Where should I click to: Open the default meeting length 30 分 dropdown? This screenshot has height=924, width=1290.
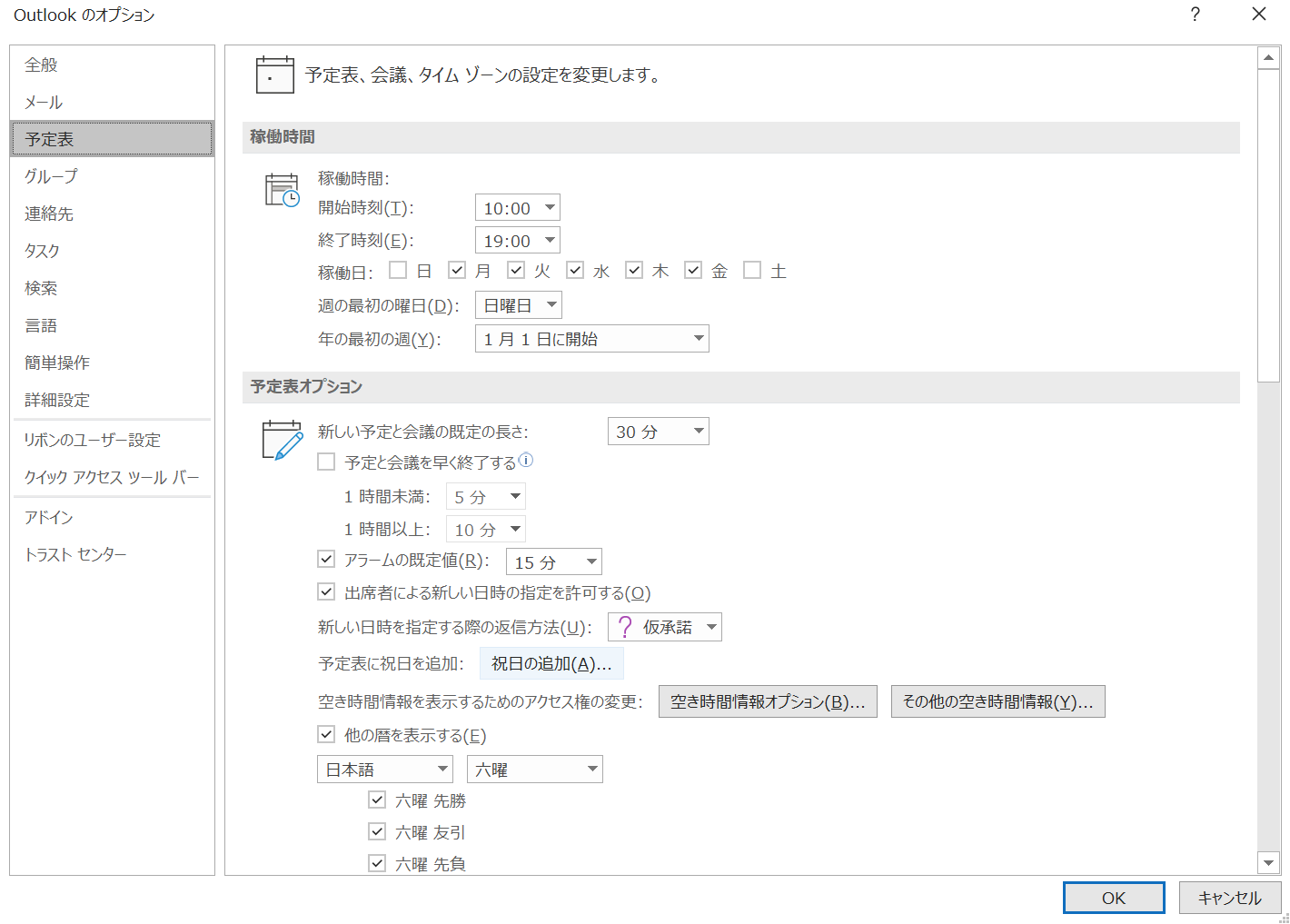tap(659, 432)
